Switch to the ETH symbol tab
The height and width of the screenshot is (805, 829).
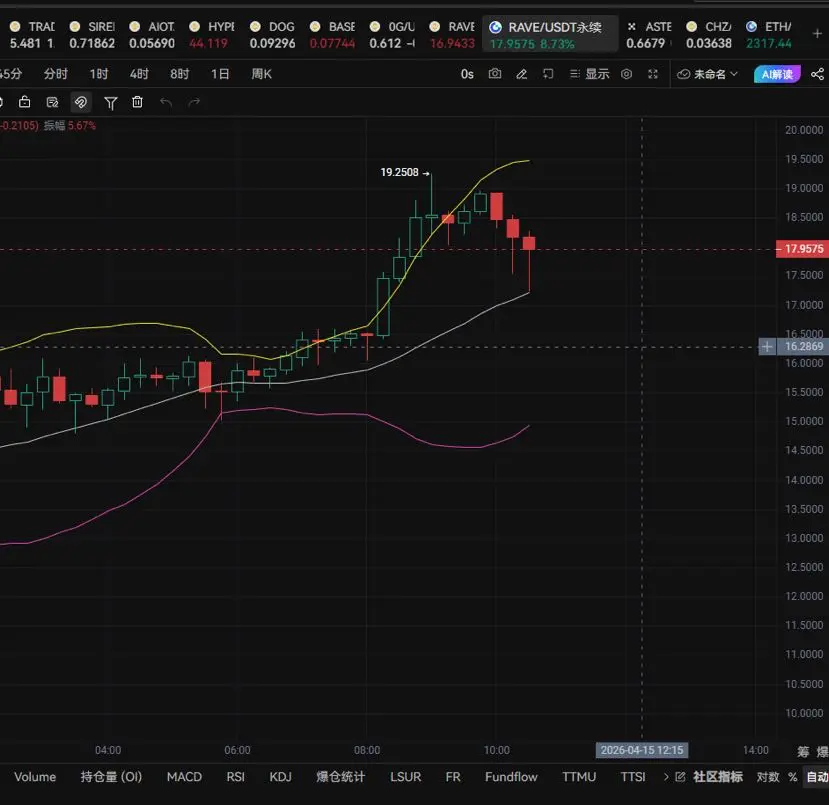(x=769, y=34)
